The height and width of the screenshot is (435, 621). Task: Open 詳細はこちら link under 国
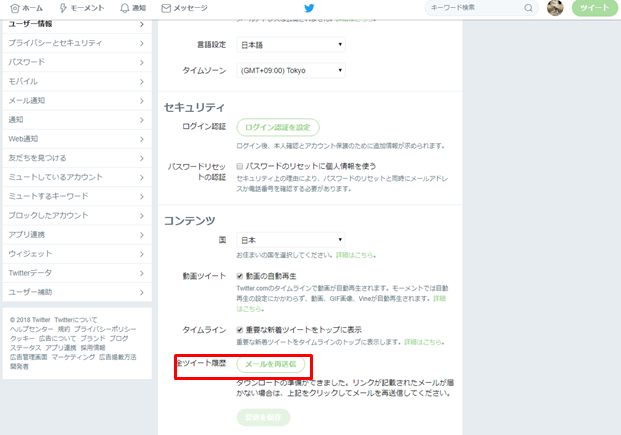[354, 255]
